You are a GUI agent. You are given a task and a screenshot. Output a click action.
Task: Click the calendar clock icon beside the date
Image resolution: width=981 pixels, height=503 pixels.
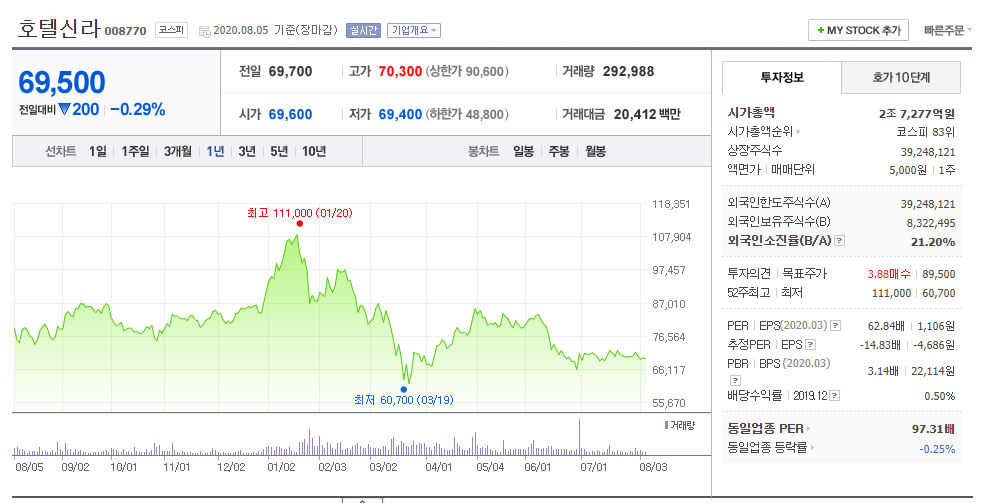205,31
